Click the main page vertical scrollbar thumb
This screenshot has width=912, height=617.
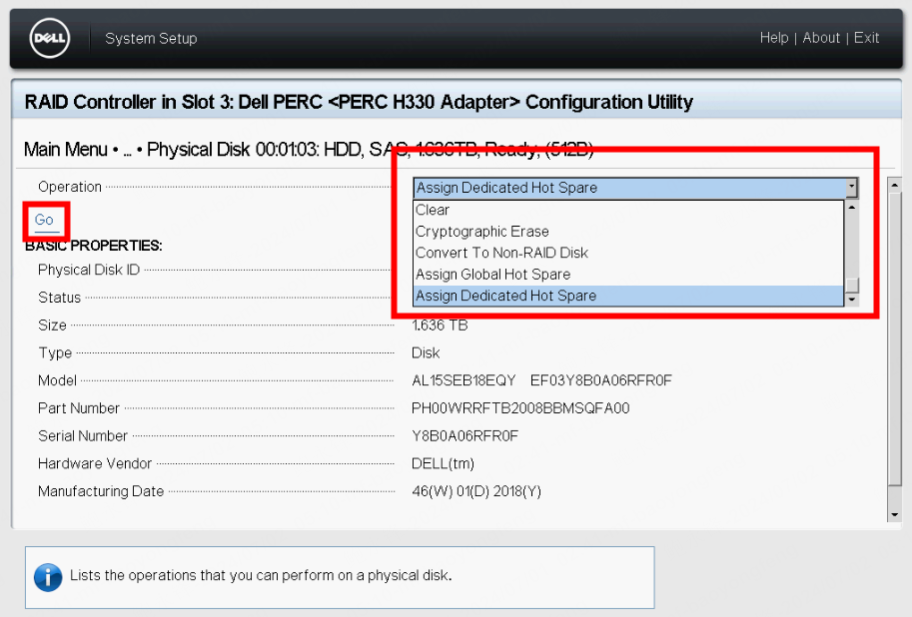[895, 338]
